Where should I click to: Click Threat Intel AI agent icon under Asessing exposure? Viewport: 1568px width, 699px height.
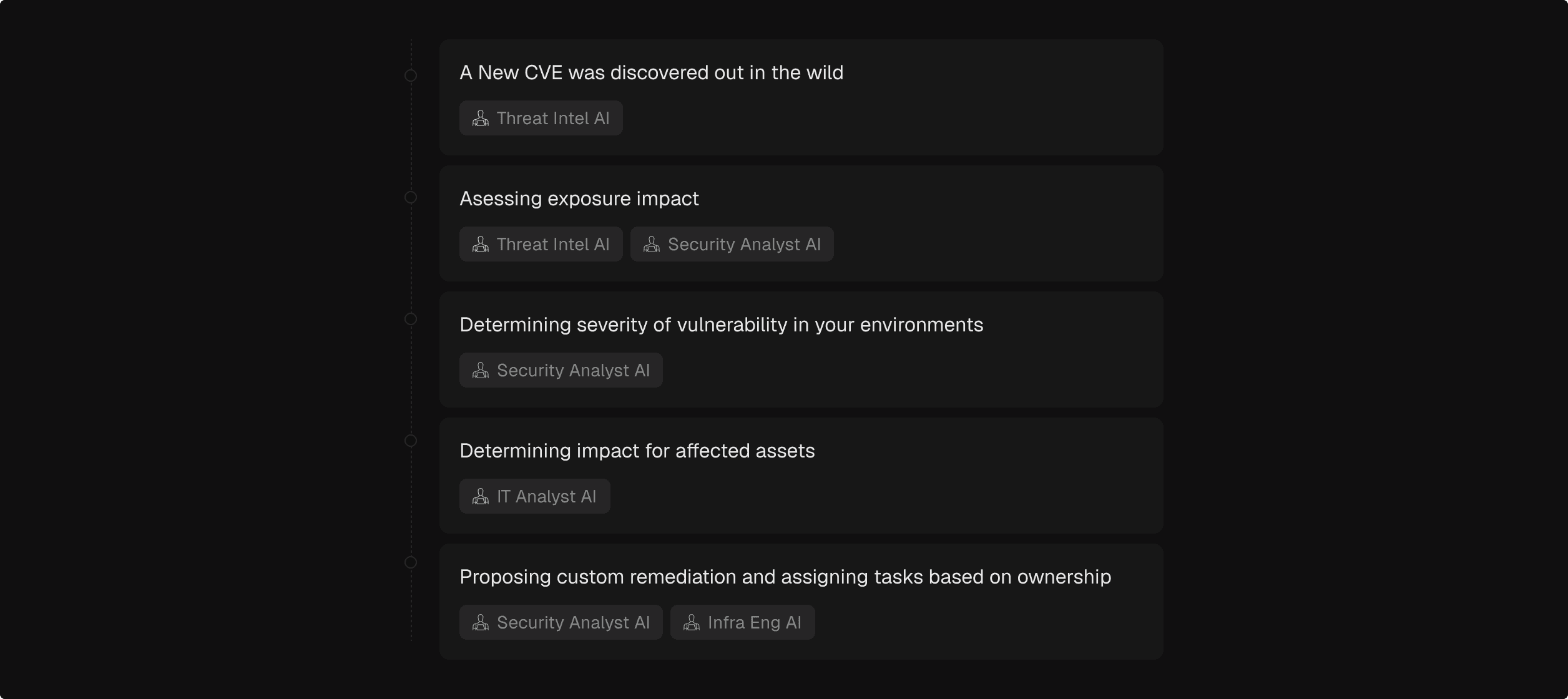[481, 245]
